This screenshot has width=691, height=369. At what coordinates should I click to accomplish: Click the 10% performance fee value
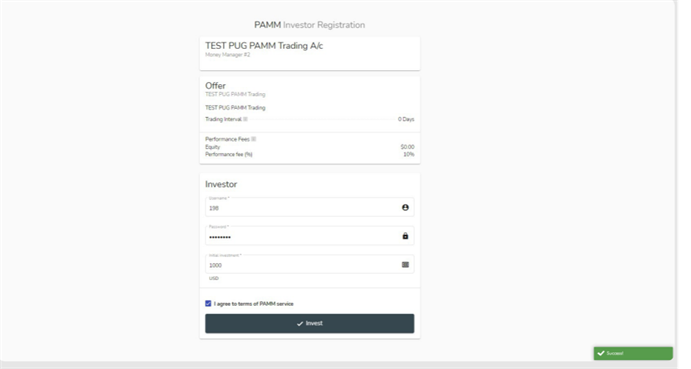[x=409, y=154]
